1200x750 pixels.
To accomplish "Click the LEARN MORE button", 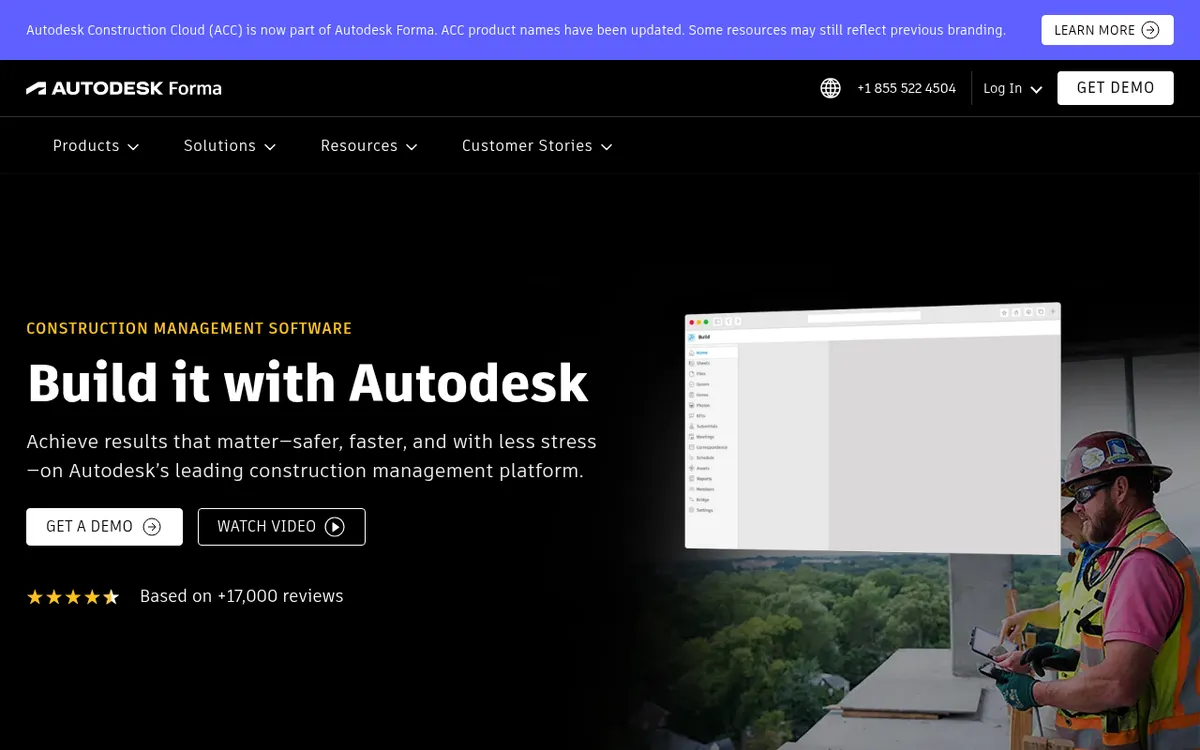I will coord(1107,30).
